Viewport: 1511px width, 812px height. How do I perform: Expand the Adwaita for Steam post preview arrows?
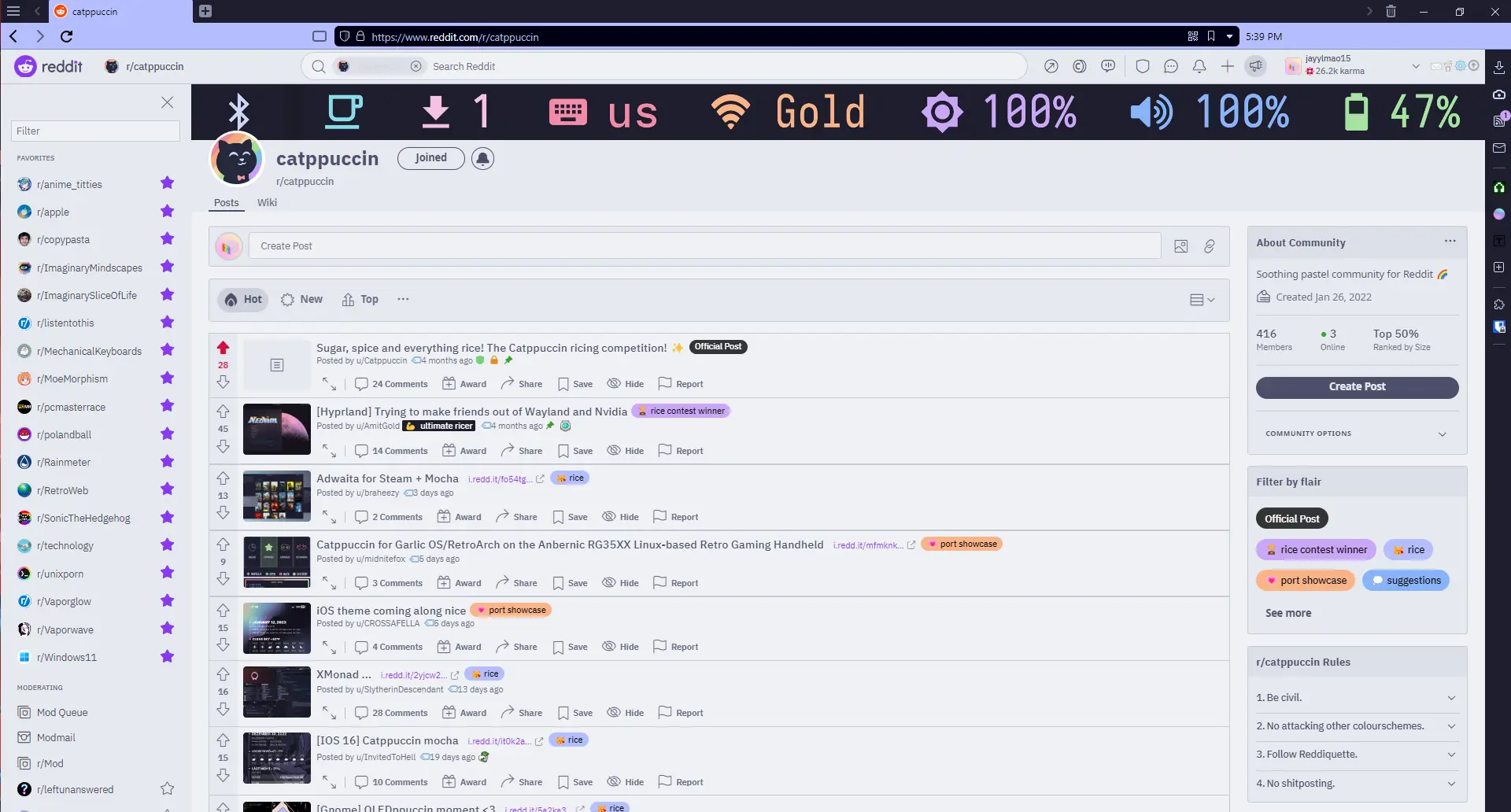pos(329,517)
